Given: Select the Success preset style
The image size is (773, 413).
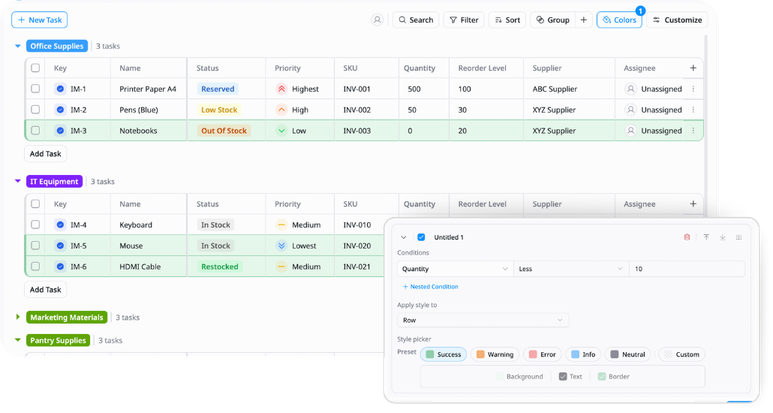Looking at the screenshot, I should pos(443,354).
